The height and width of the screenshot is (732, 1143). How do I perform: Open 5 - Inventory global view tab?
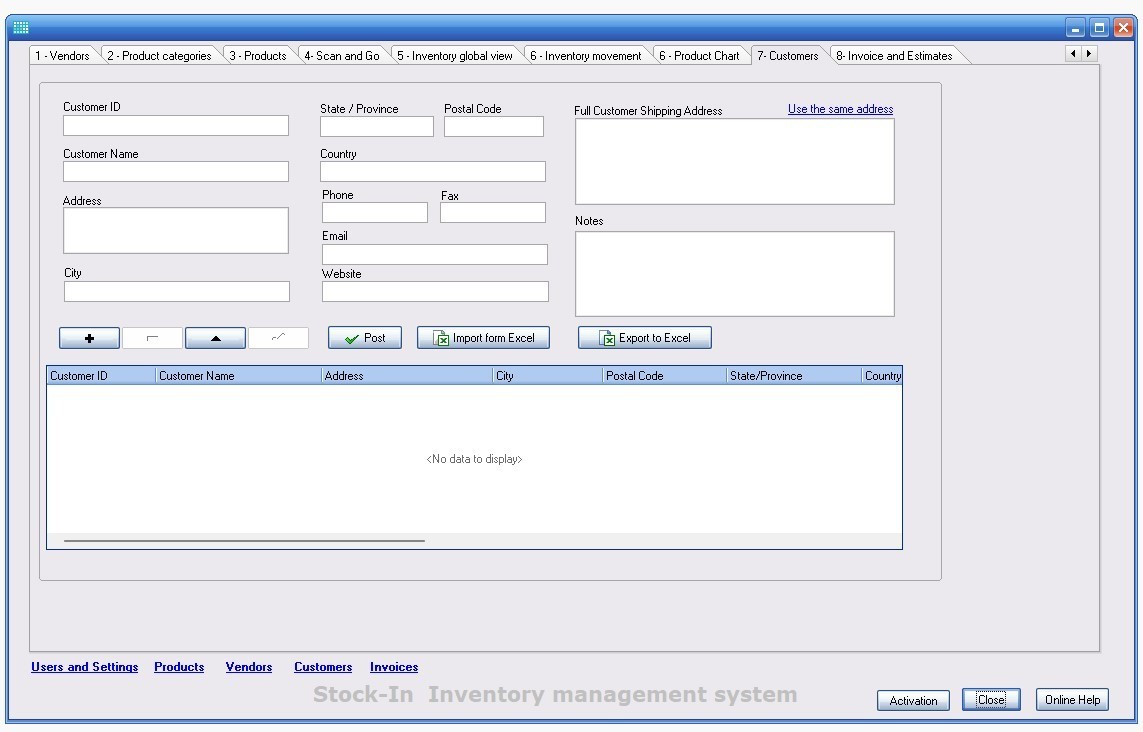[455, 55]
